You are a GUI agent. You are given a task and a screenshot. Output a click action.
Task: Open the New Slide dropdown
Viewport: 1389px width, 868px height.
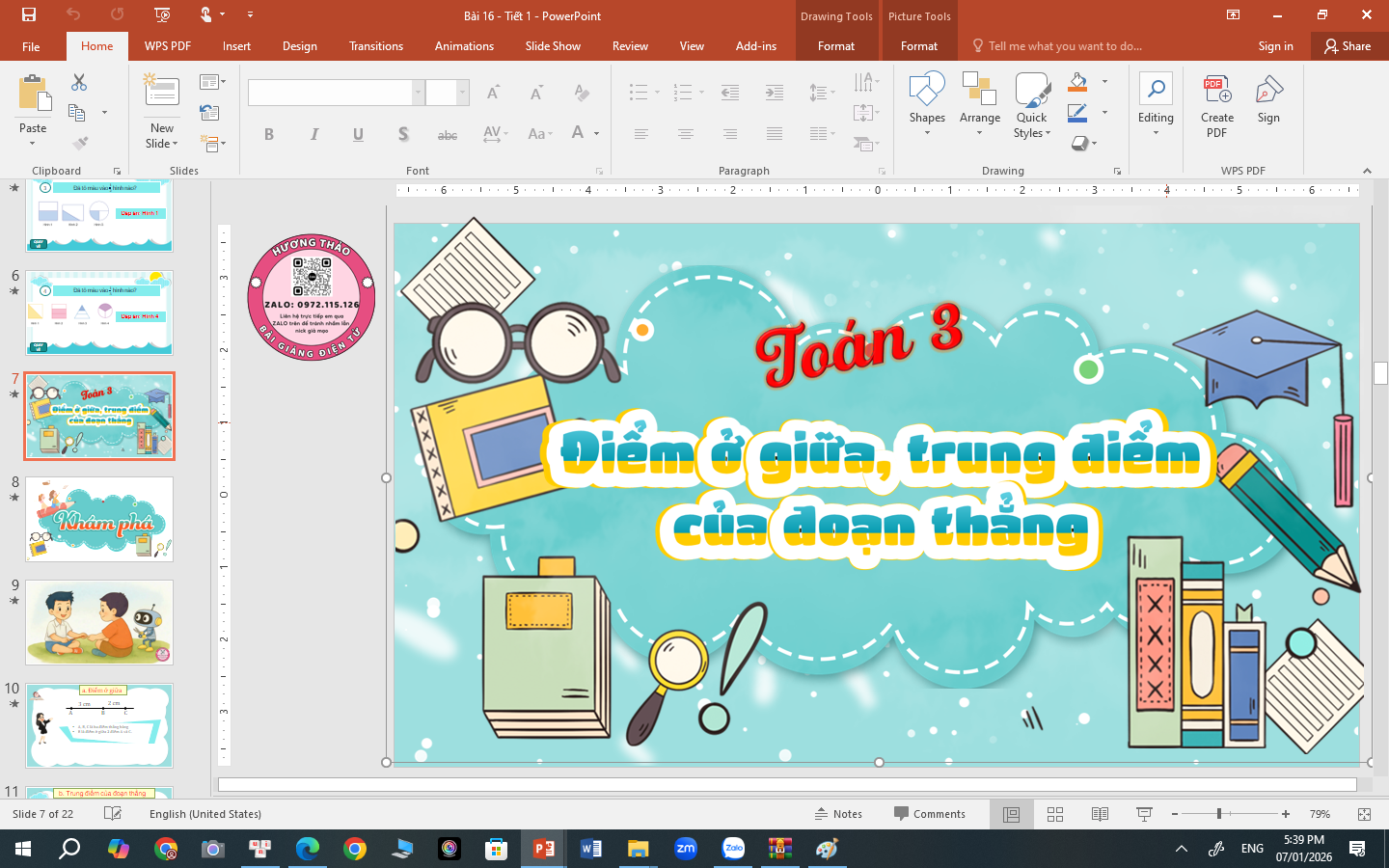pyautogui.click(x=162, y=144)
